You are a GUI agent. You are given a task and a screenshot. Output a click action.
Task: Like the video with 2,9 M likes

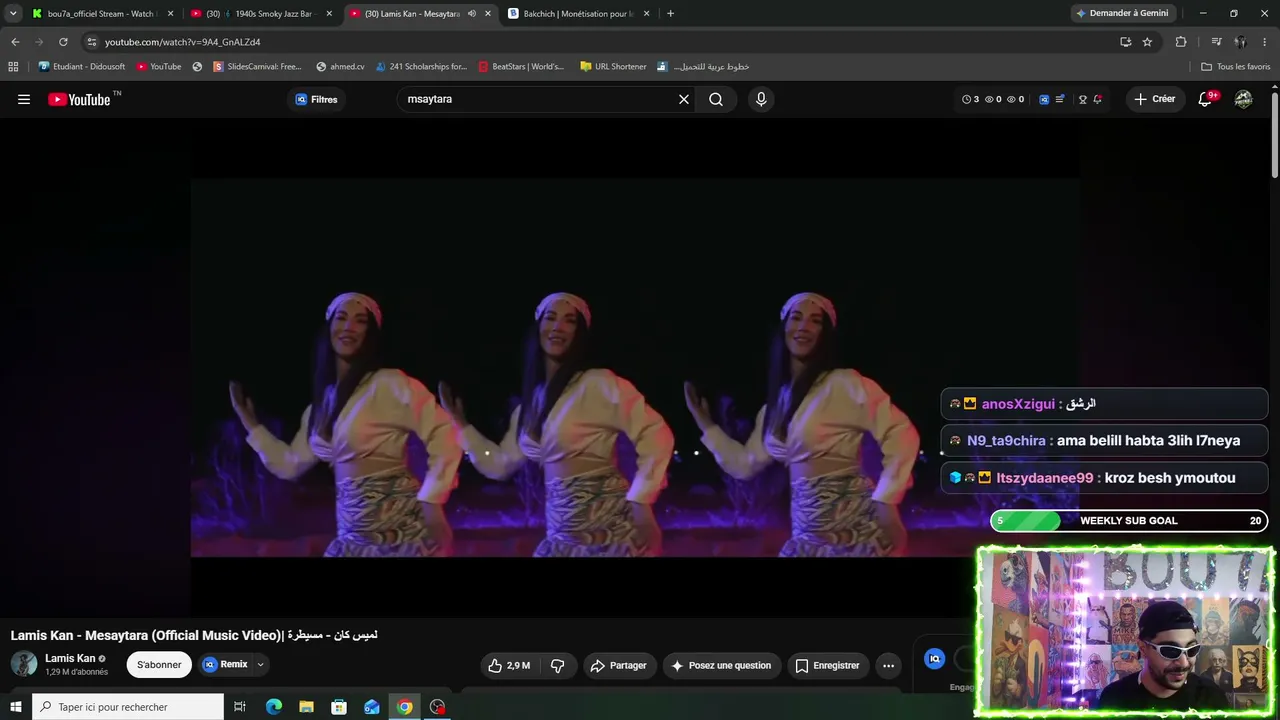[x=509, y=665]
